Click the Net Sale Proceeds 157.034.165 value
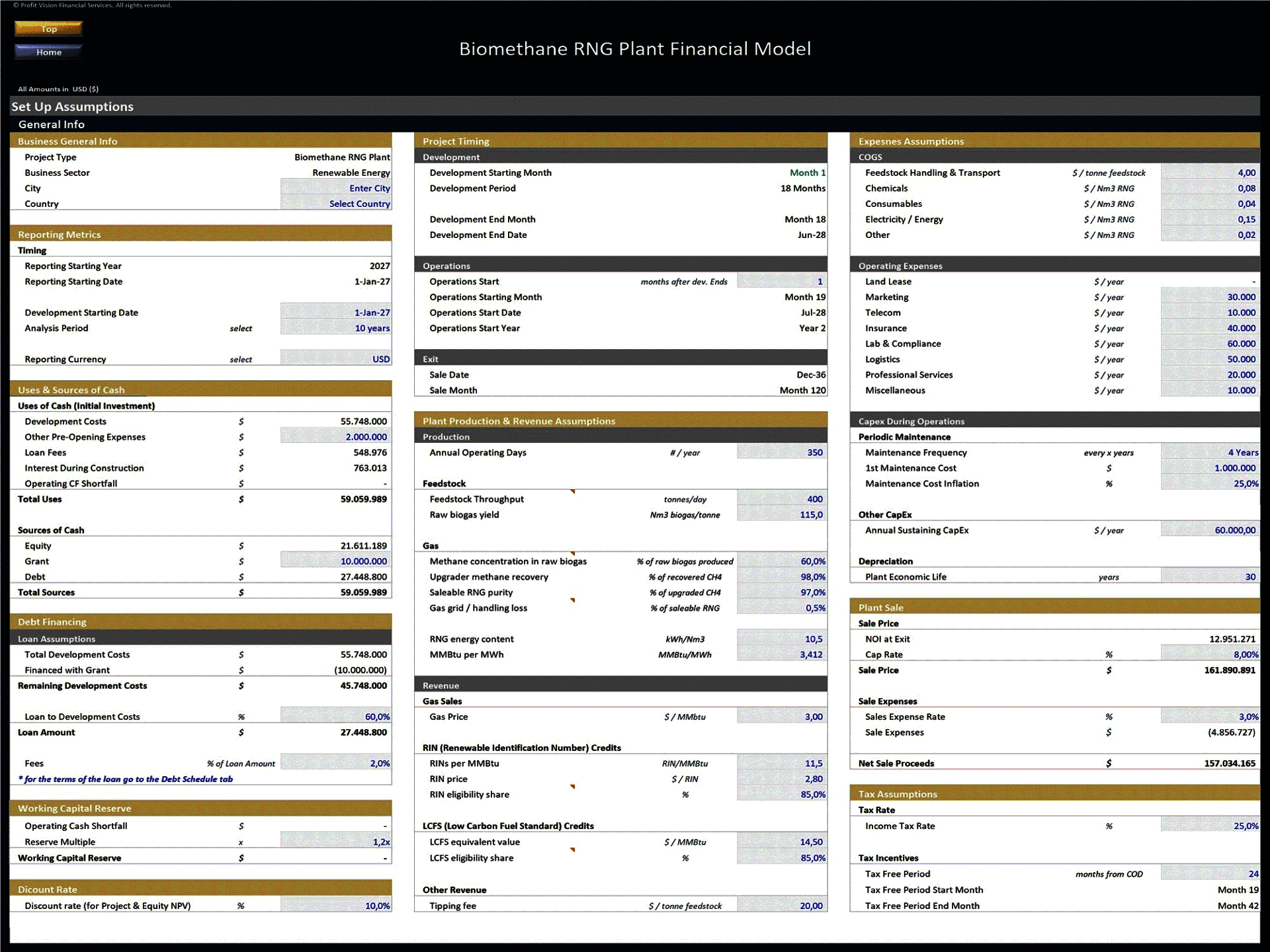The width and height of the screenshot is (1270, 952). click(1230, 764)
